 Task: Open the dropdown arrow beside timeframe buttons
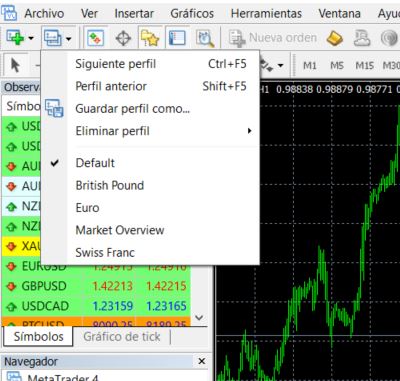[281, 65]
